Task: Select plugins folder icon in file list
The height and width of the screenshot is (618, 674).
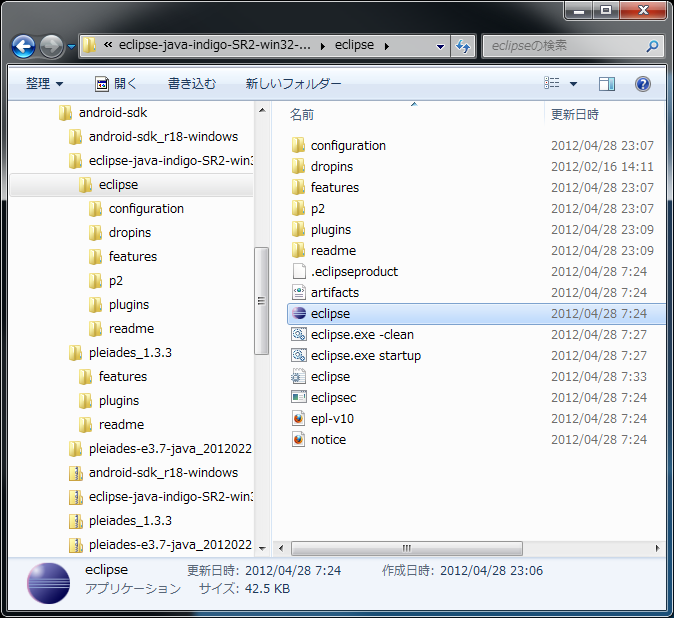Action: (x=299, y=230)
